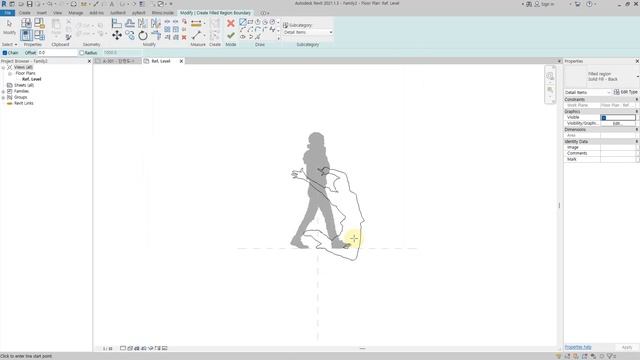Collapse the Constraints section

pos(637,100)
